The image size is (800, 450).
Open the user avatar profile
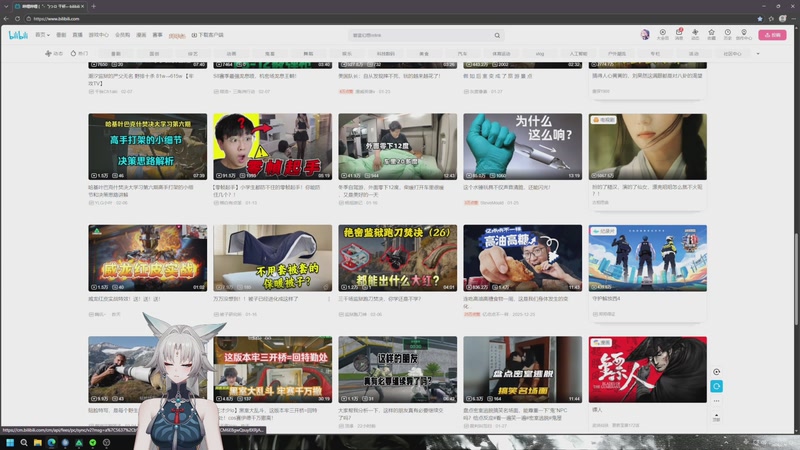click(x=645, y=35)
